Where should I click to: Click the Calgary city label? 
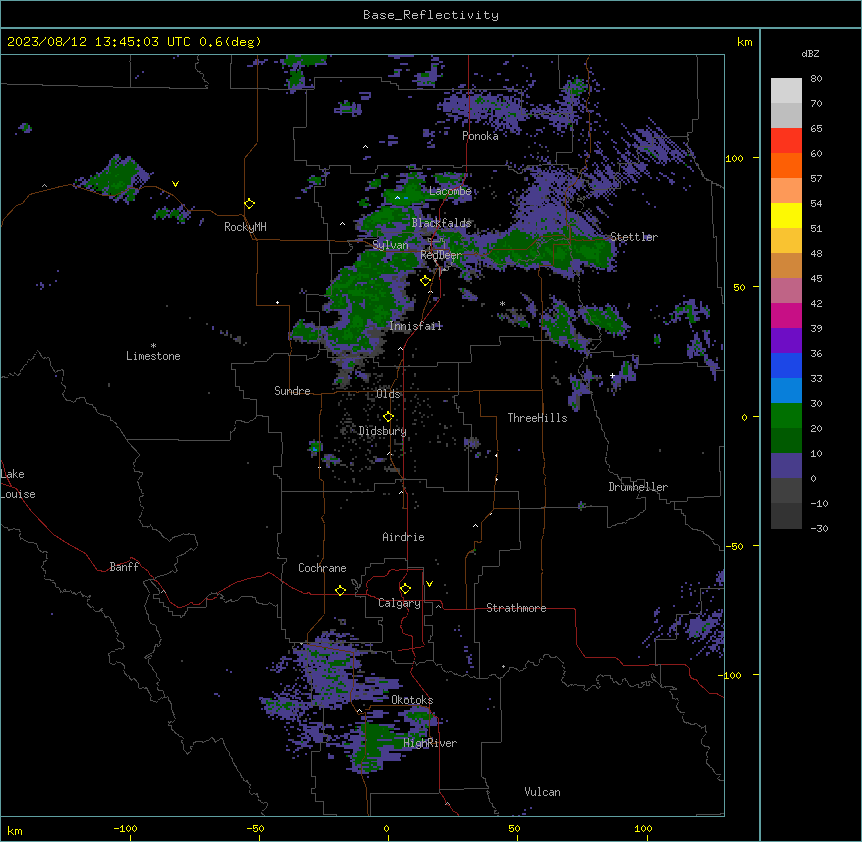(x=399, y=603)
